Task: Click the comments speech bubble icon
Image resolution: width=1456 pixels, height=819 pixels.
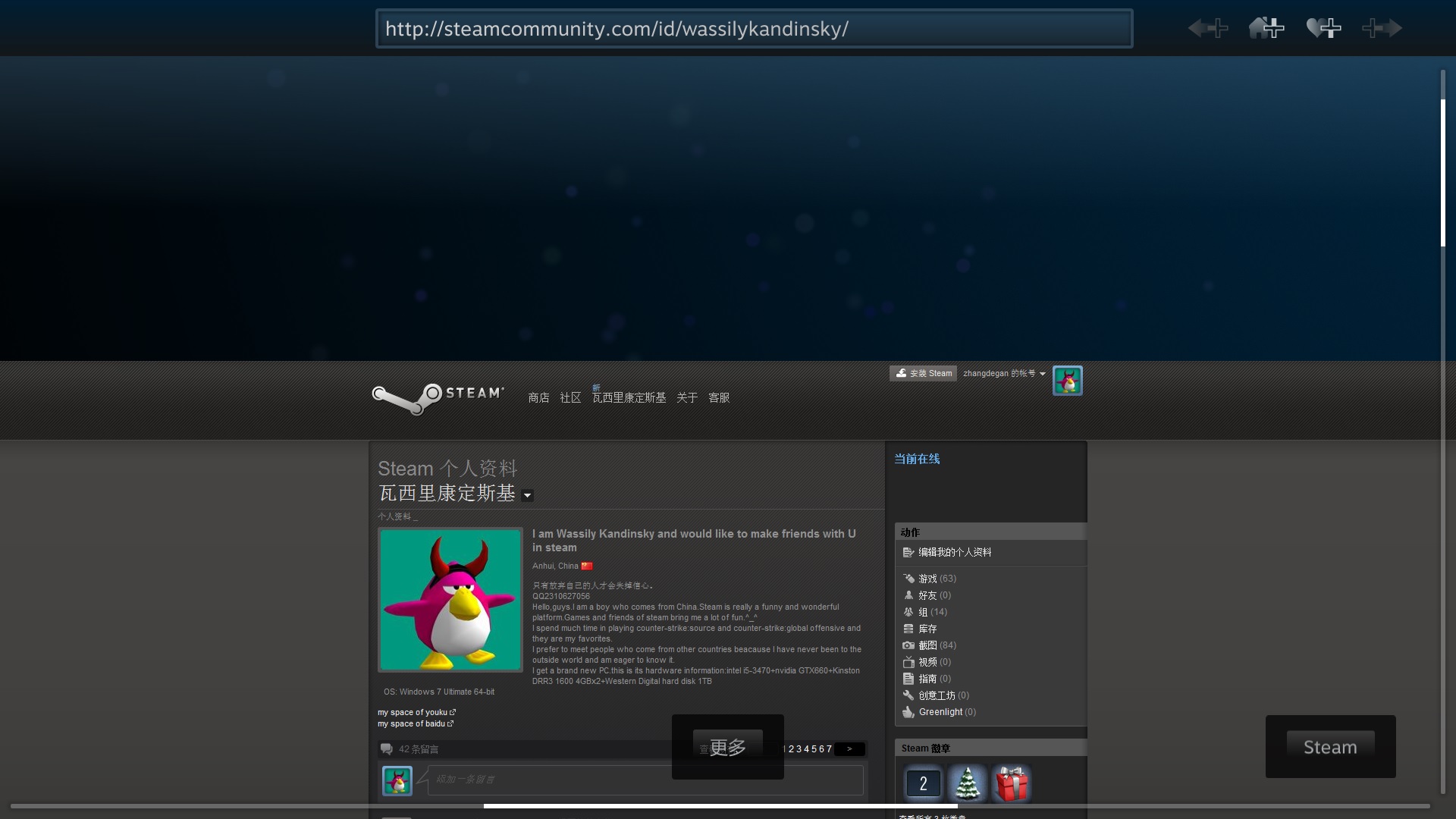Action: click(387, 749)
